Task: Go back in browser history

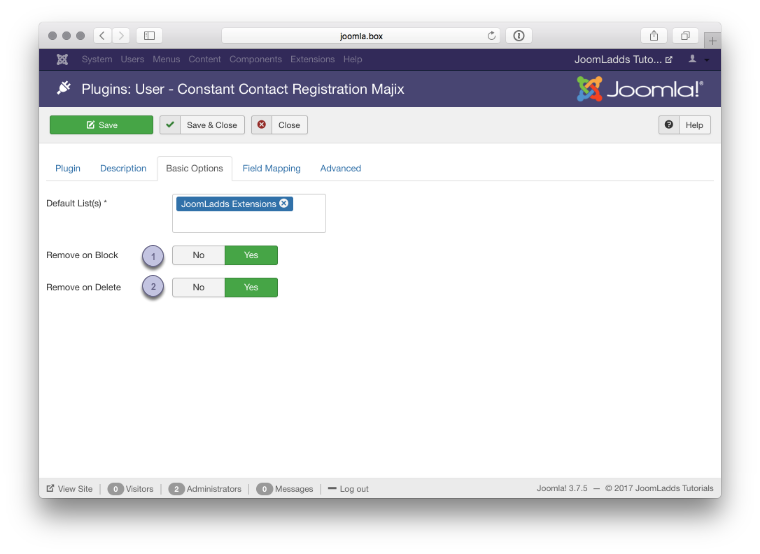Action: [102, 35]
